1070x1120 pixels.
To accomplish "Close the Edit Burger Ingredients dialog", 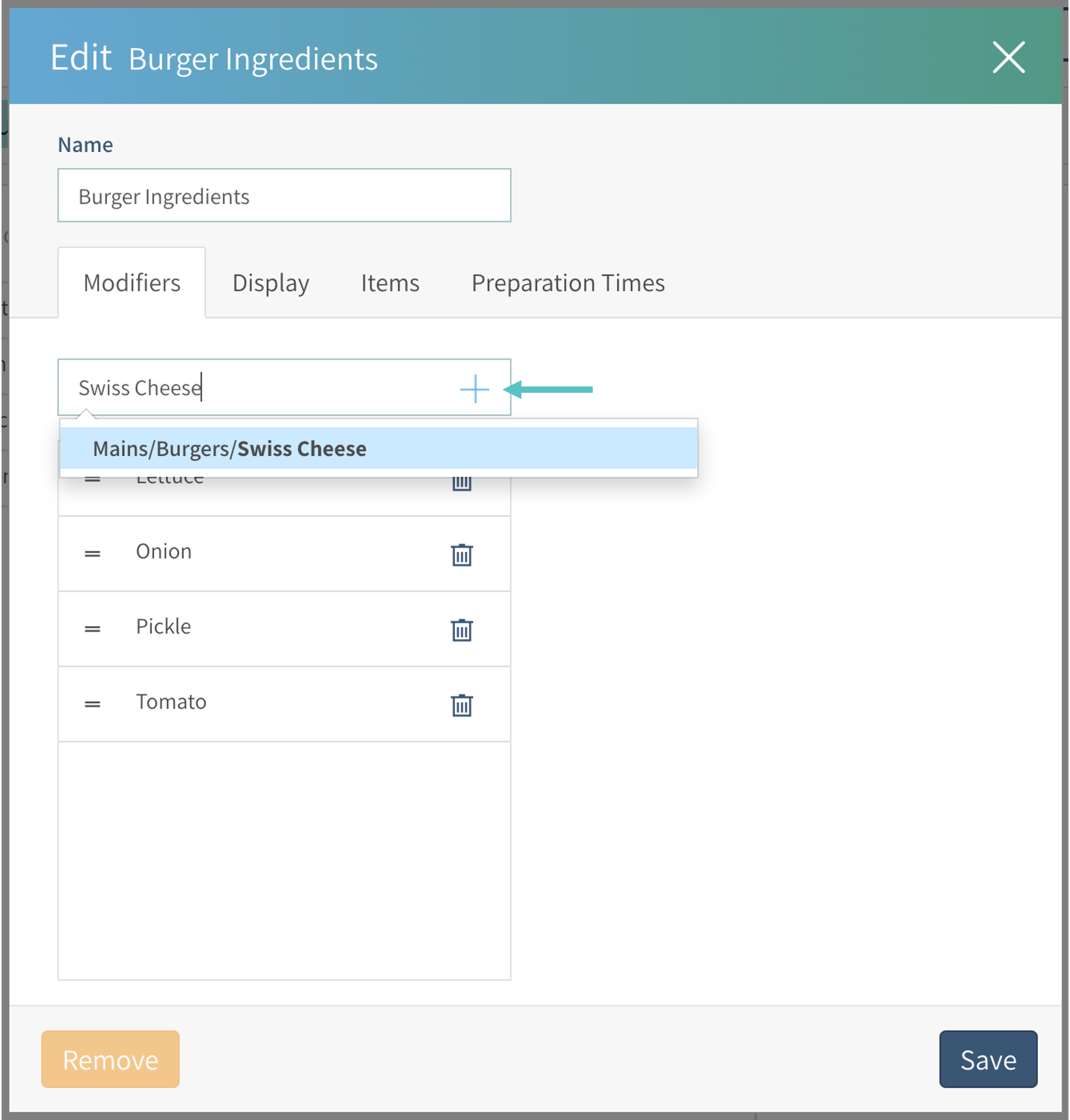I will point(1008,57).
